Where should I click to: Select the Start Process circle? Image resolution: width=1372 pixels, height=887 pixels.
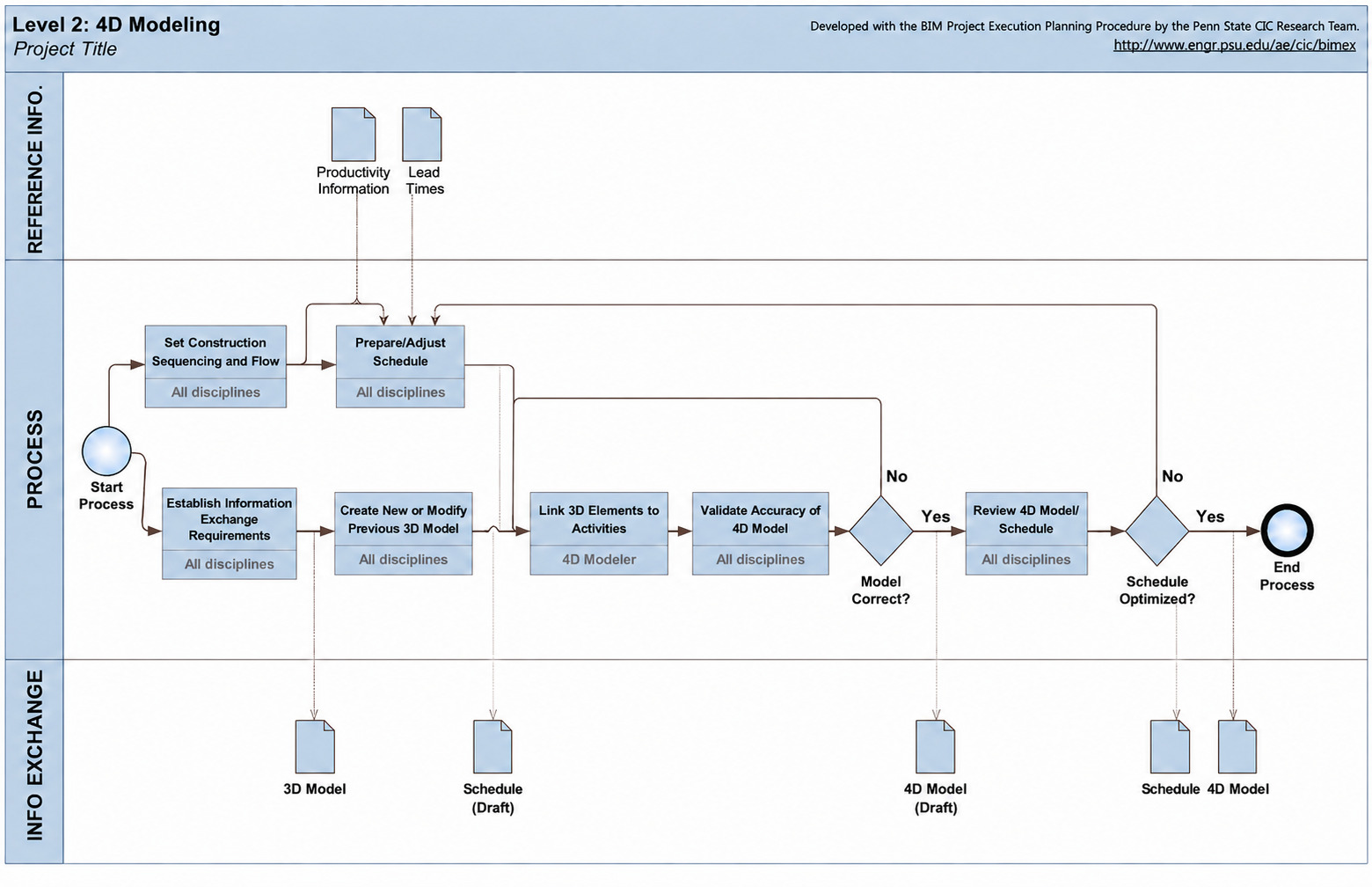coord(106,451)
